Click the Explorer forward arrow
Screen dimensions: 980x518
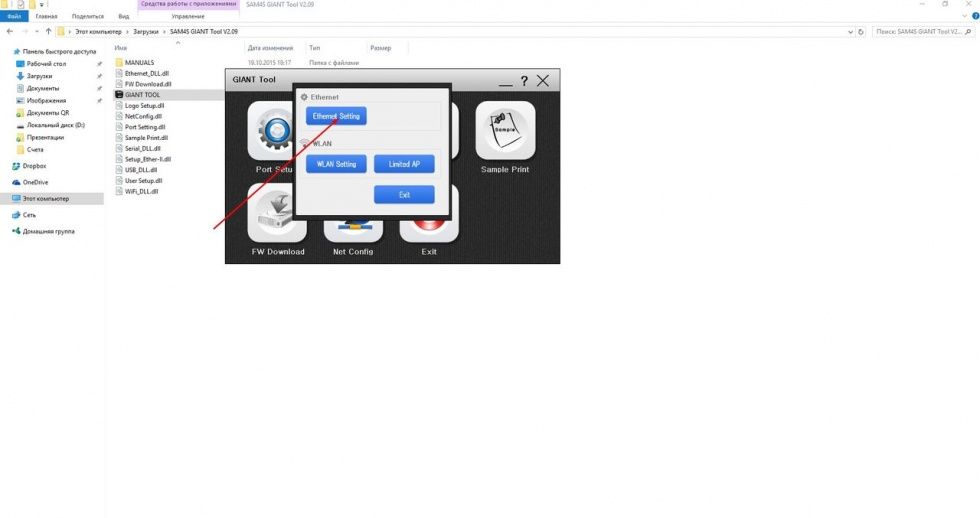pyautogui.click(x=25, y=31)
